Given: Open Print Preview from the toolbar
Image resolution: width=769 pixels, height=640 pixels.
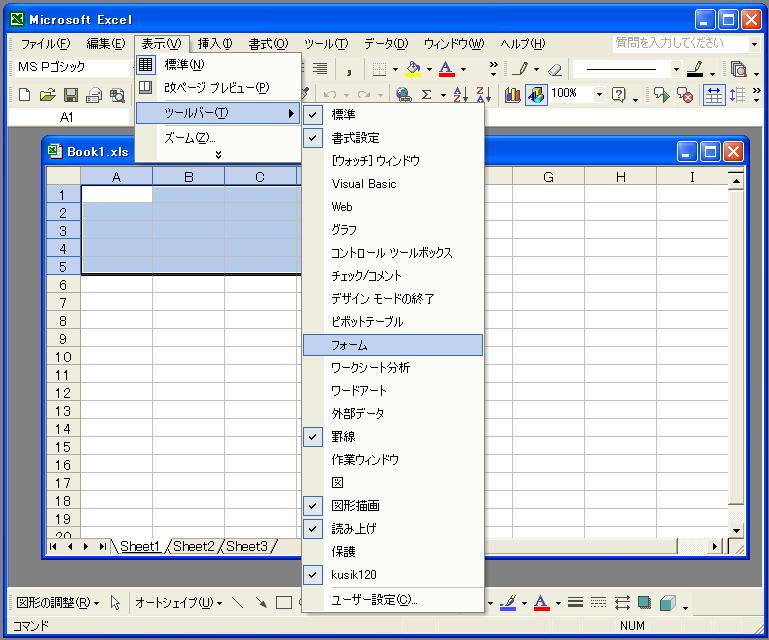Looking at the screenshot, I should coord(117,95).
